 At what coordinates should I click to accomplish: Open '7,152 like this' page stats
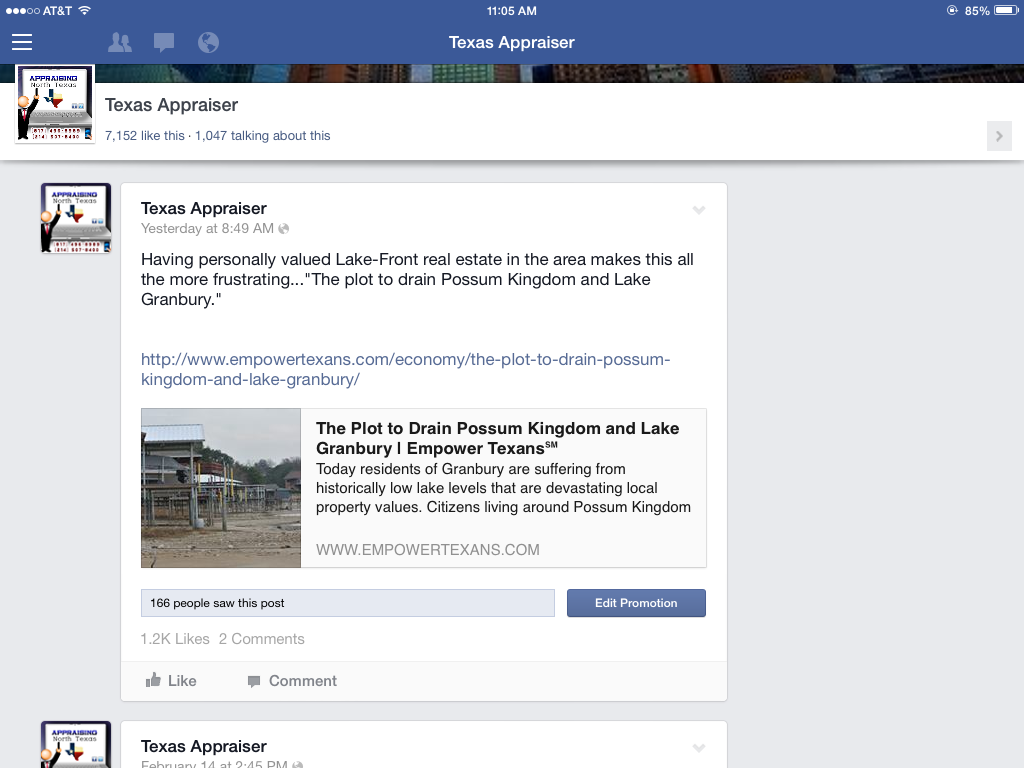pyautogui.click(x=145, y=136)
